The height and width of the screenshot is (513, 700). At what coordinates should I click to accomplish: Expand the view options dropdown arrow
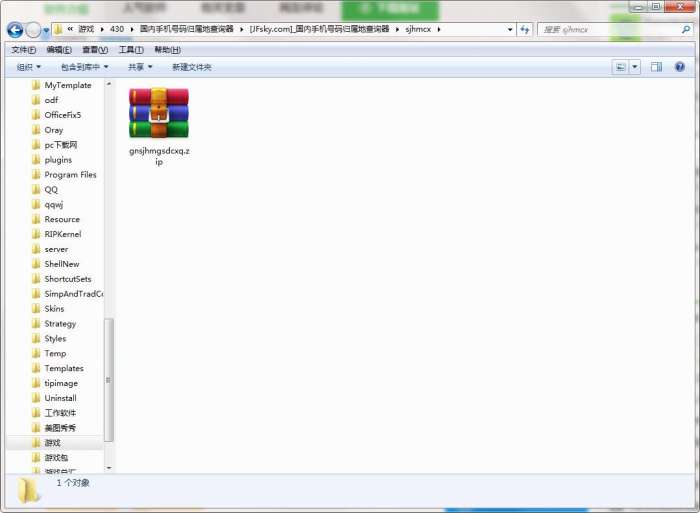coord(635,67)
